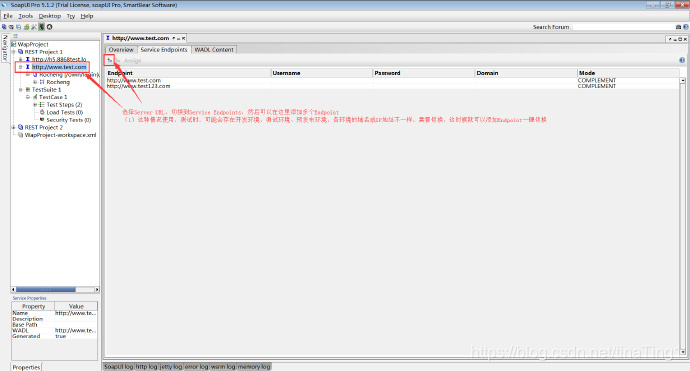Click the remove endpoint icon
Viewport: 690px width, 371px height.
coord(117,60)
